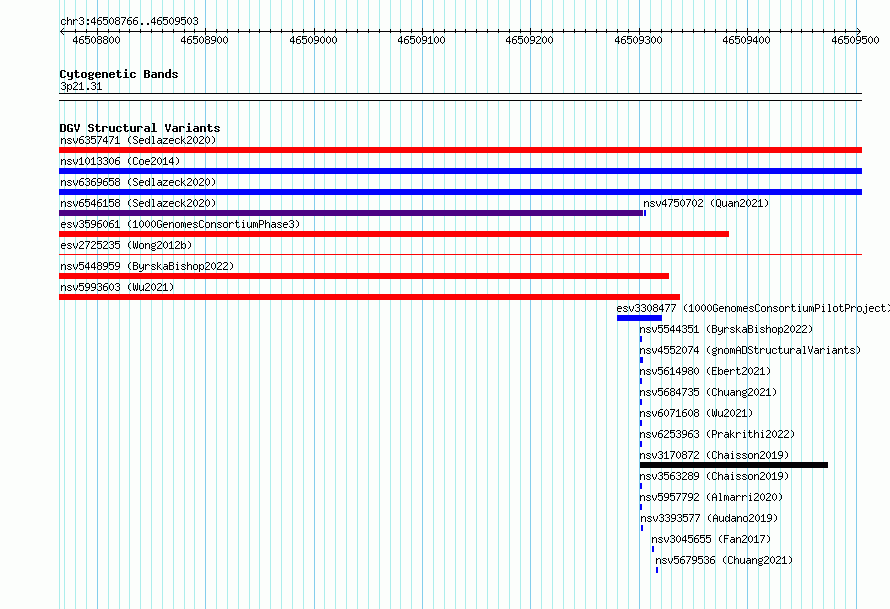
Task: Select the blue nsv6369658 variant bar
Action: [x=460, y=192]
